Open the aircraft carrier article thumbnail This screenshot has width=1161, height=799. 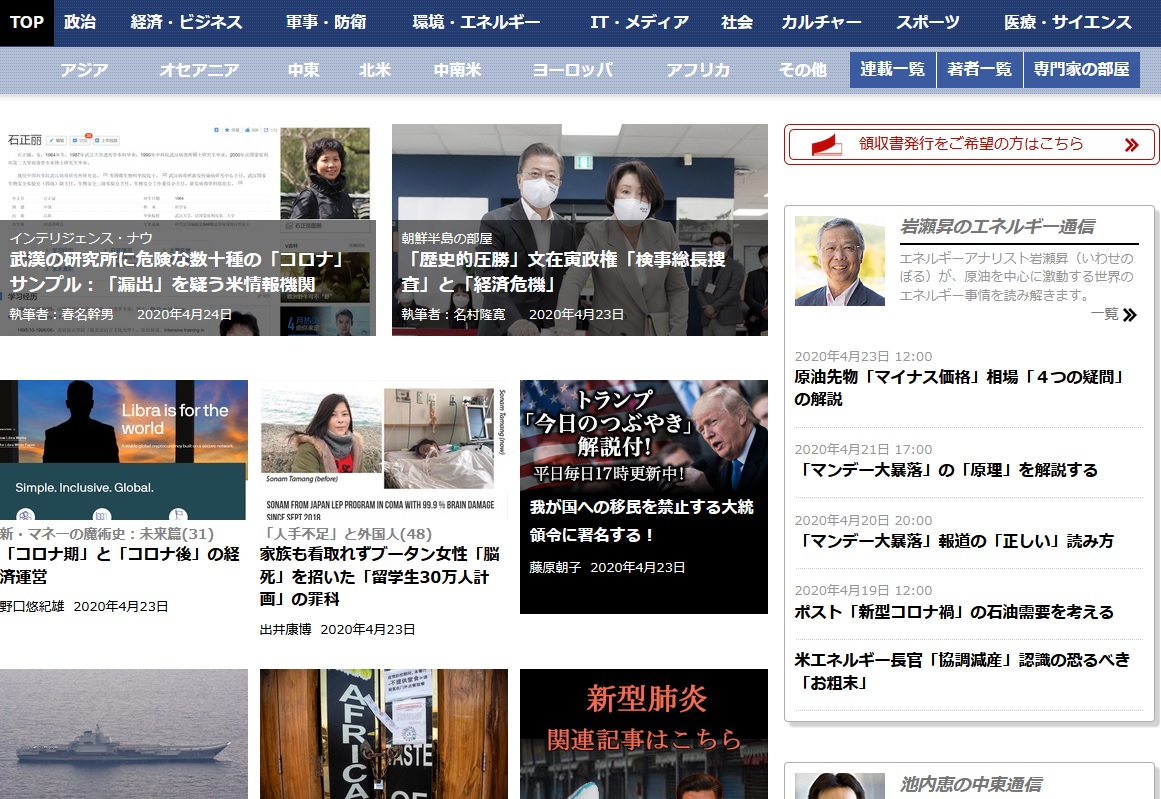click(124, 734)
